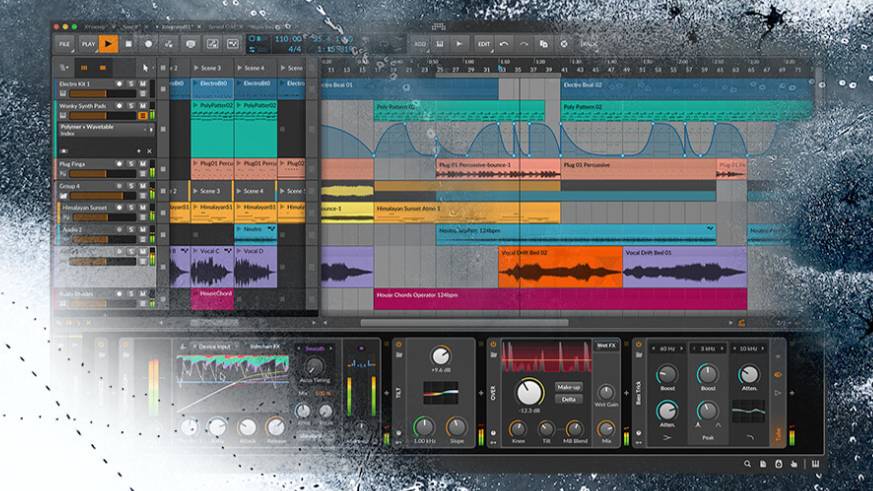Solo the Electro Kit 1 track

[x=131, y=84]
